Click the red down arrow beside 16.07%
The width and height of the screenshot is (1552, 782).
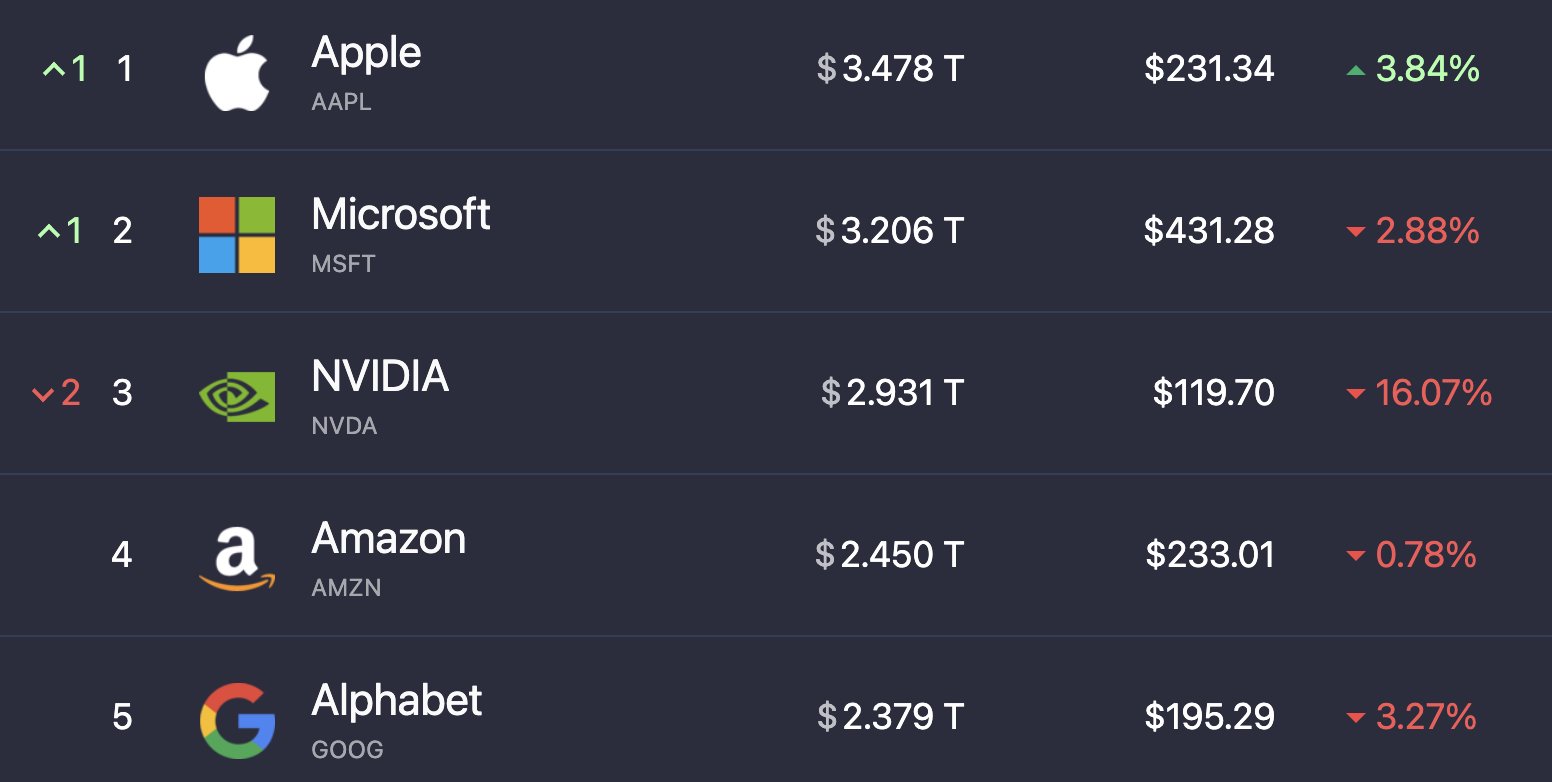pyautogui.click(x=1356, y=394)
